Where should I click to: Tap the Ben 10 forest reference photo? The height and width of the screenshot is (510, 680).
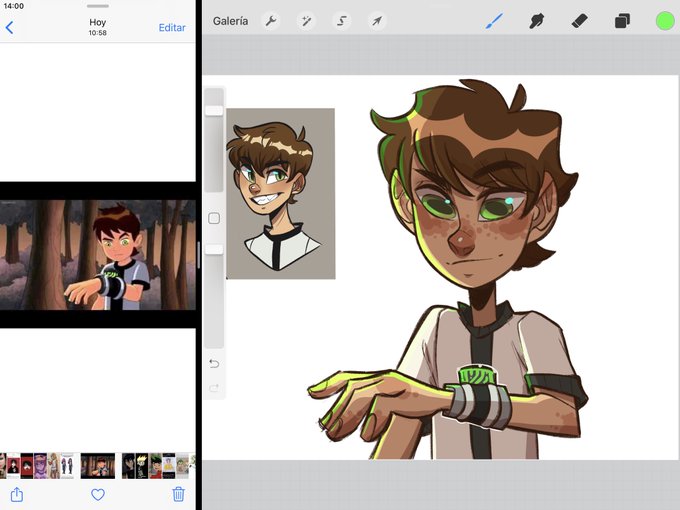point(98,255)
